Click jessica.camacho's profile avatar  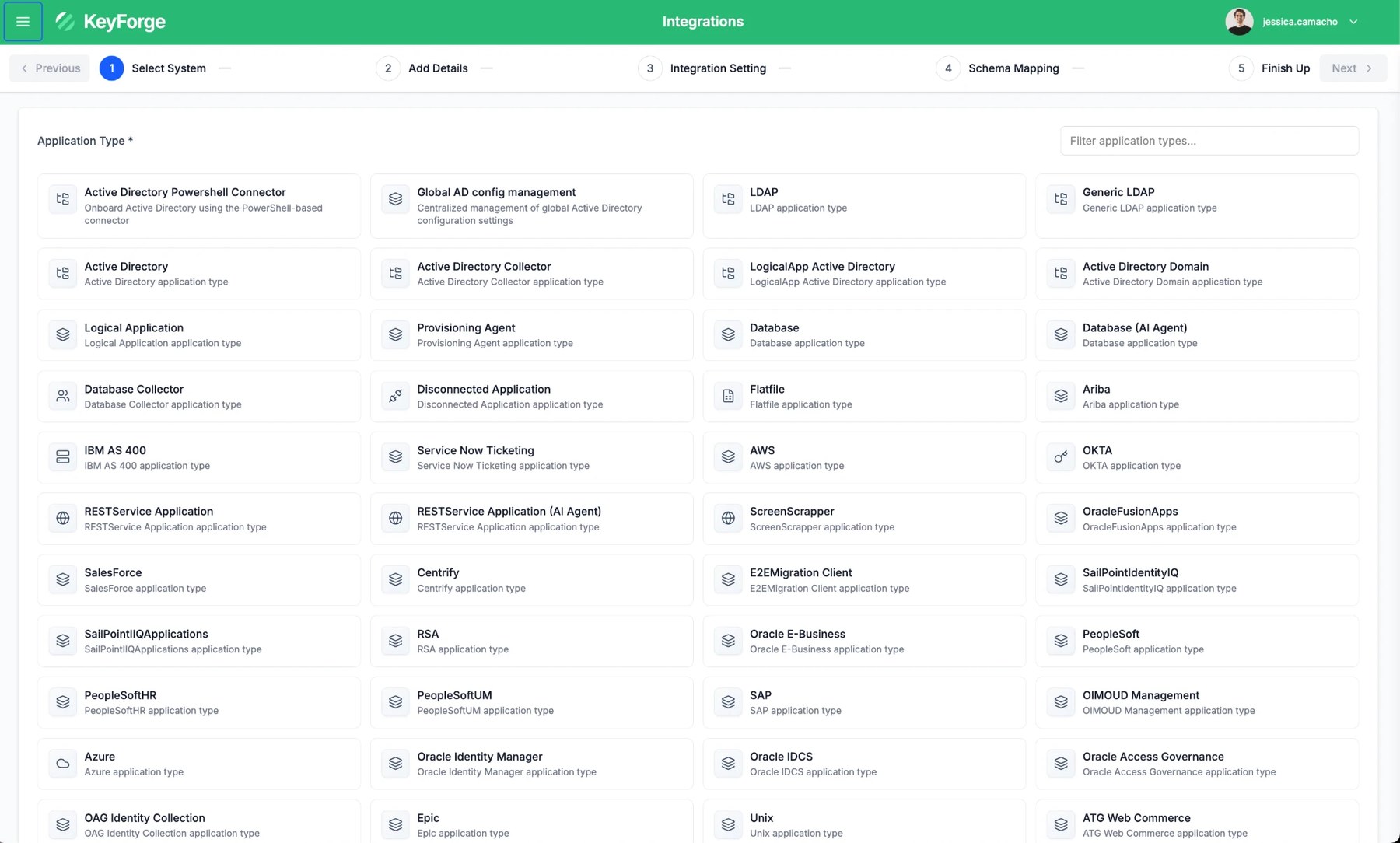click(1239, 22)
